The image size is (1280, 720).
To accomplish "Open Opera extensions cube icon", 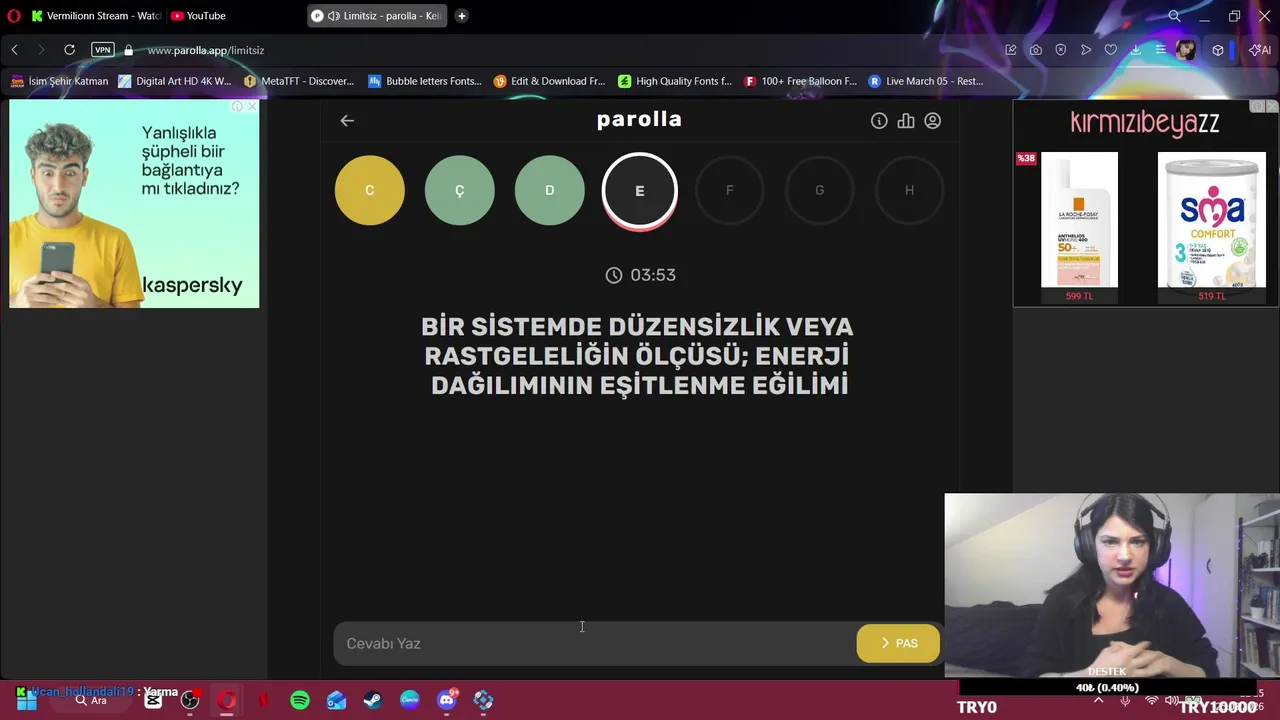I will tap(1218, 50).
